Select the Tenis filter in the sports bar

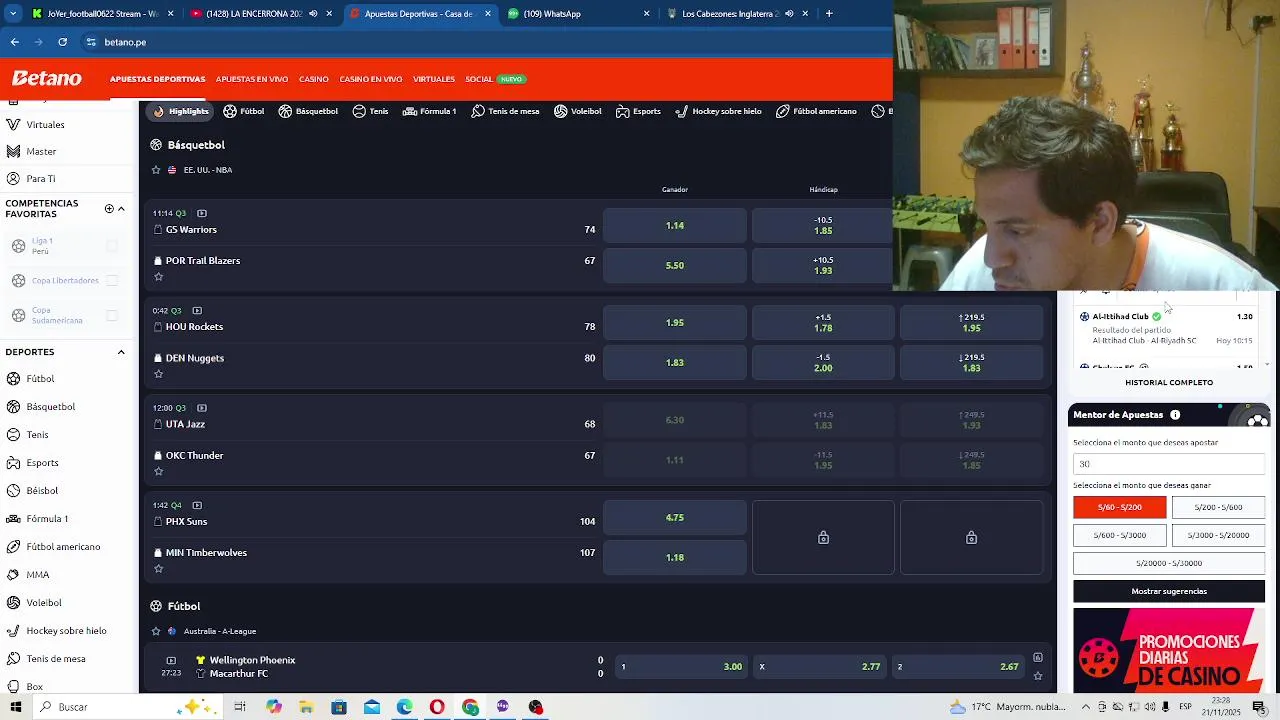tap(370, 111)
